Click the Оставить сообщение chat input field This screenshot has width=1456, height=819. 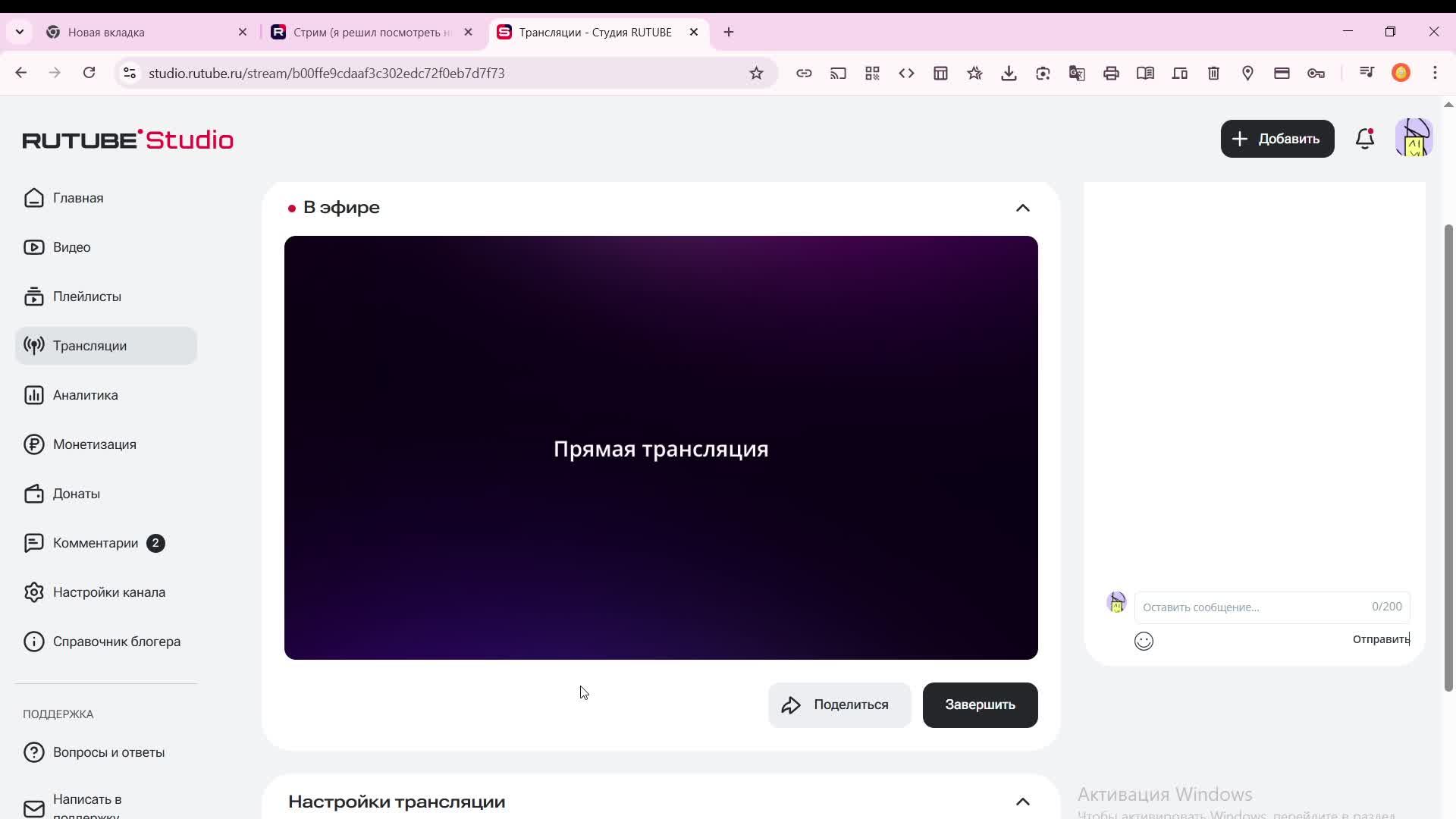(1251, 607)
